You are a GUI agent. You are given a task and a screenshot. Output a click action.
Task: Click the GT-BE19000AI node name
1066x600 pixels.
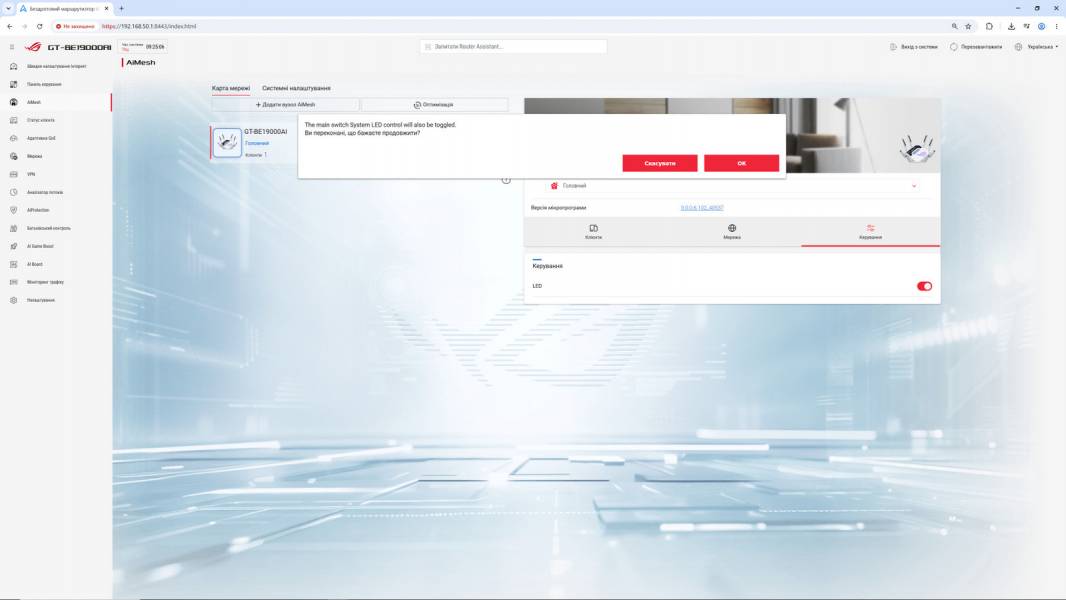[266, 132]
